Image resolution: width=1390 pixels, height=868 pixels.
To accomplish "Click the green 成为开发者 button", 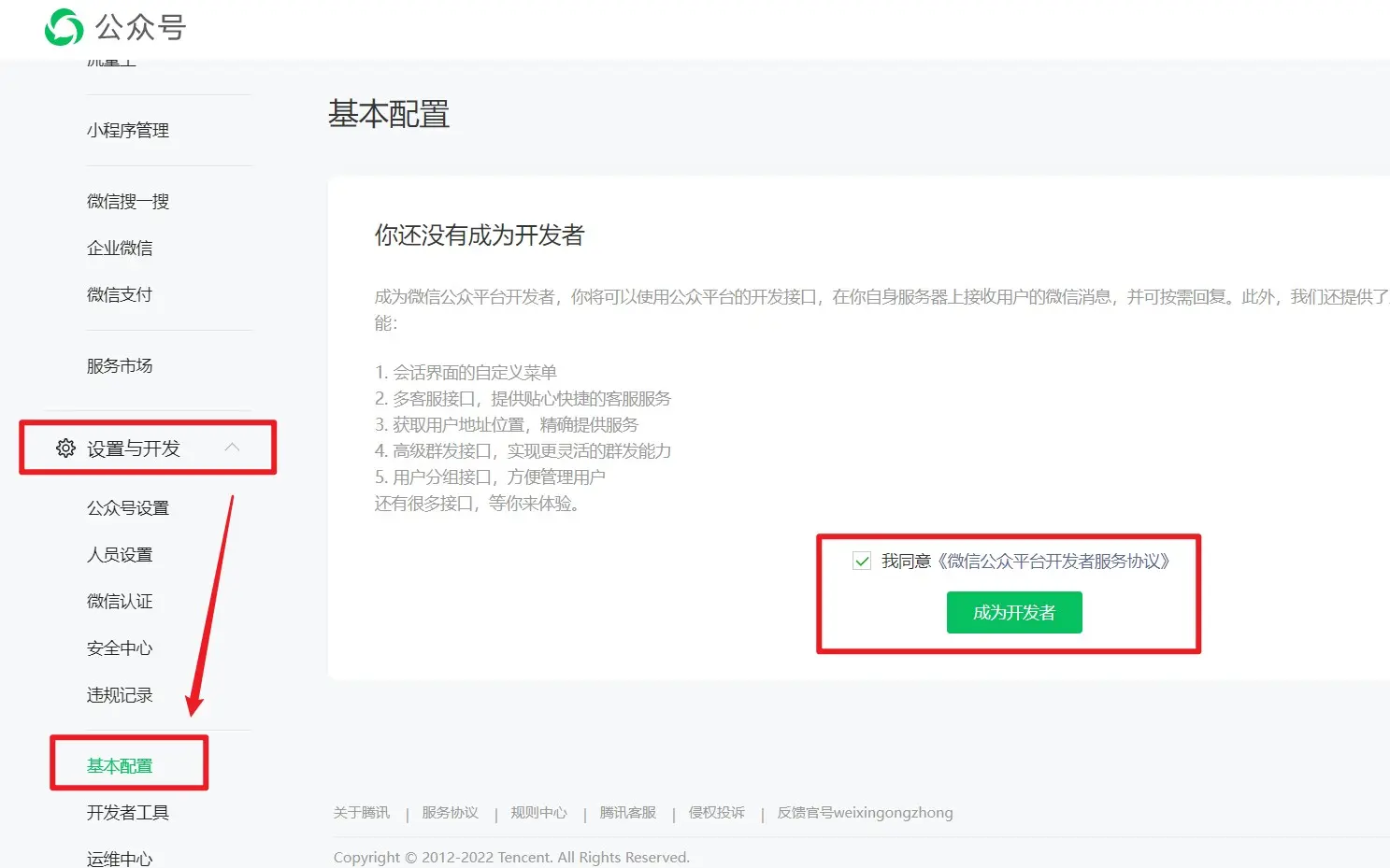I will [1014, 613].
